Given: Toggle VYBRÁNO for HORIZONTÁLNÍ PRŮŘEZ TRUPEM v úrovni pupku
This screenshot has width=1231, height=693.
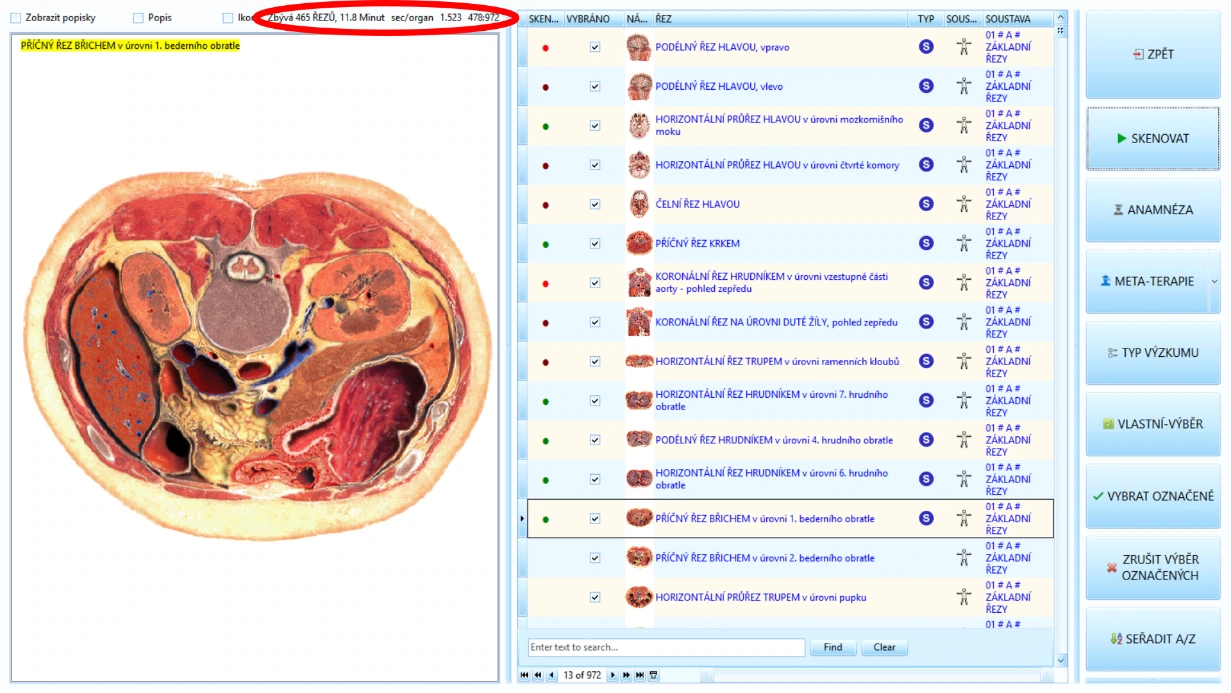Looking at the screenshot, I should 595,598.
